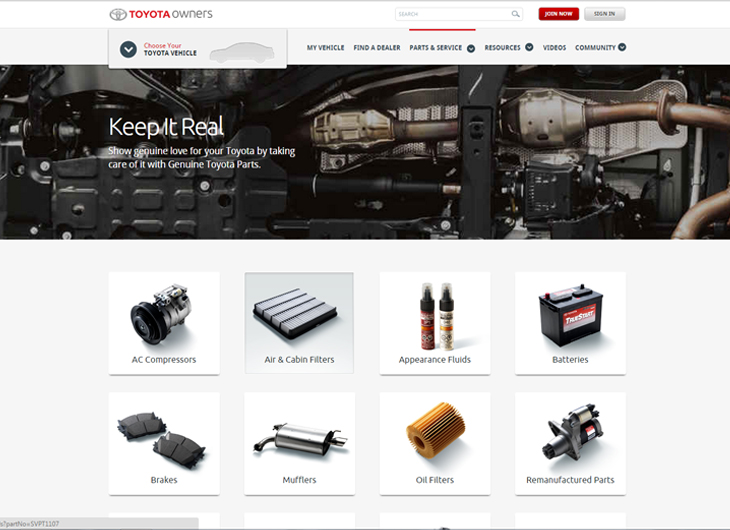Expand the Resources dropdown arrow

[x=529, y=47]
